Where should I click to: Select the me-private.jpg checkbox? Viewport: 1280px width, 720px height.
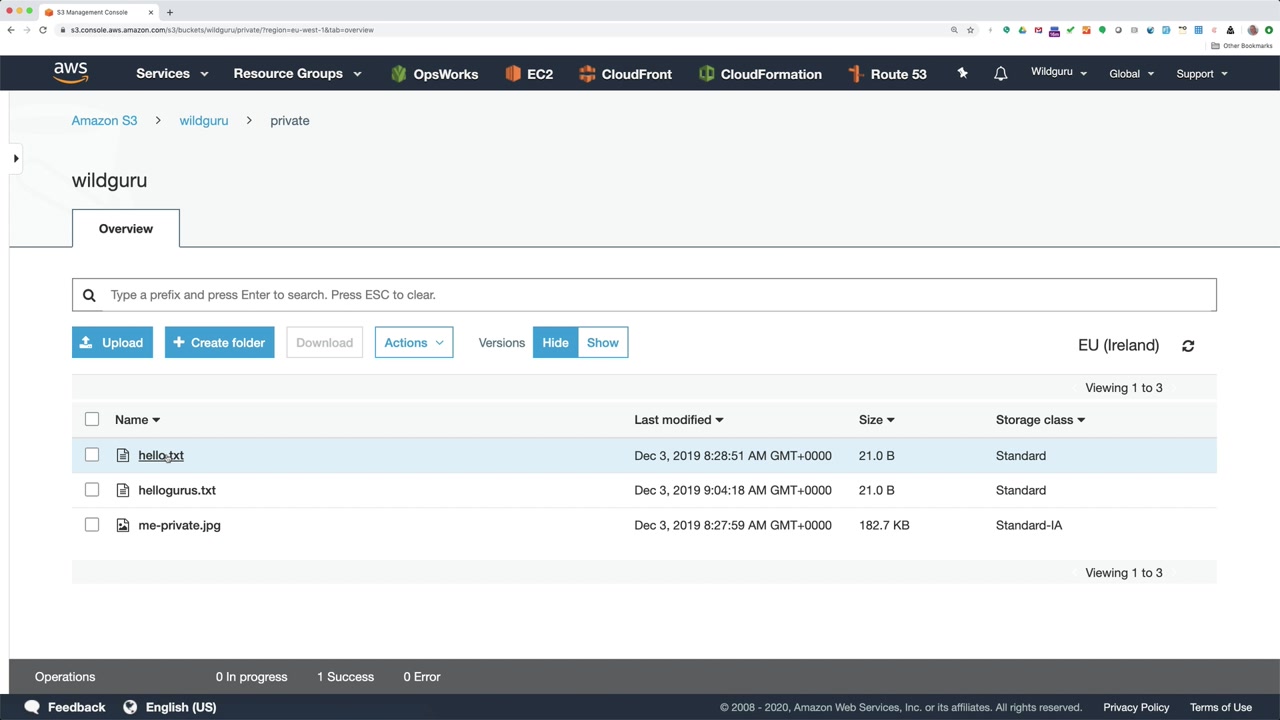pyautogui.click(x=92, y=525)
